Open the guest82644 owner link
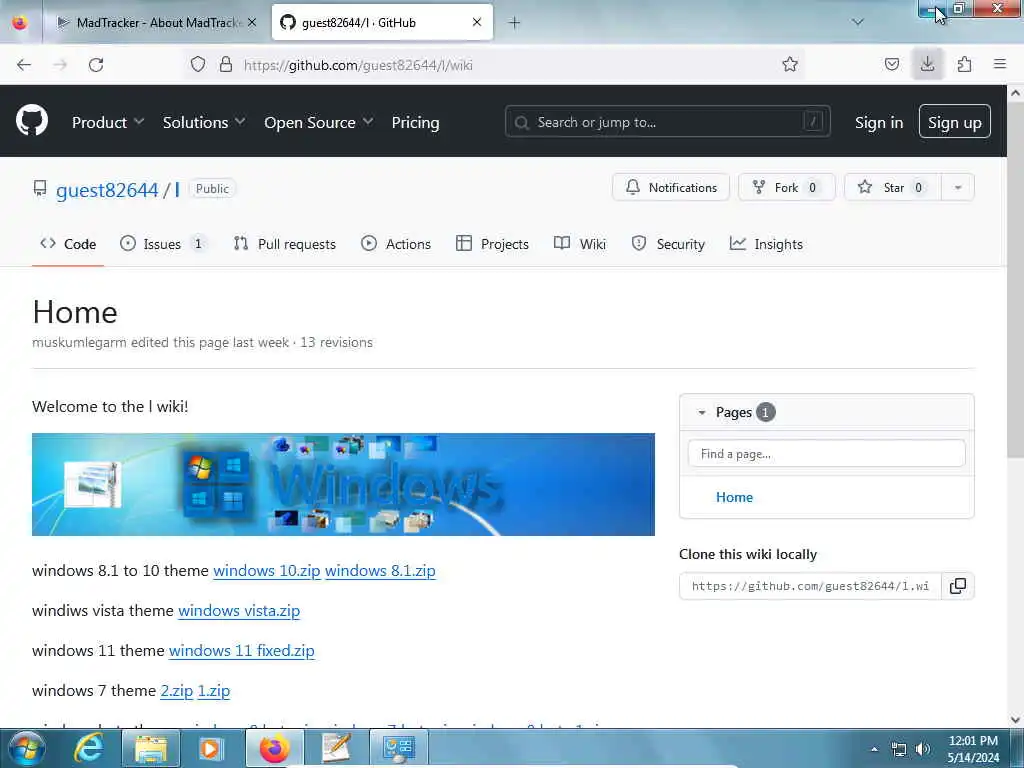 pyautogui.click(x=107, y=190)
